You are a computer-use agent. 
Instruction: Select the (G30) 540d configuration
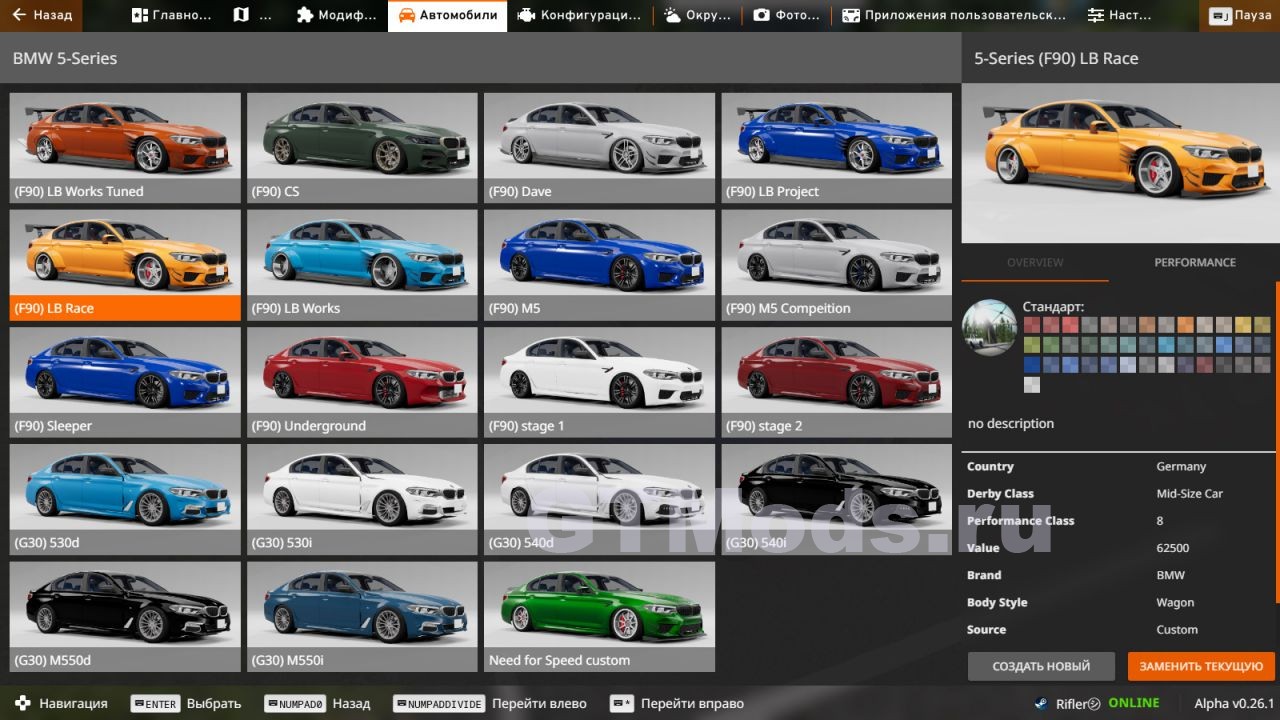(599, 500)
